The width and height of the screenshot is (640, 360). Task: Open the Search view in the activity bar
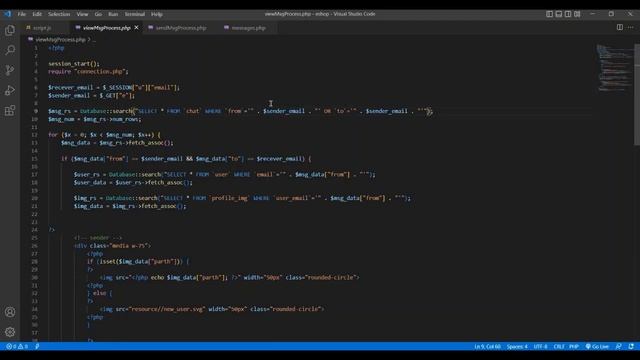coord(10,50)
